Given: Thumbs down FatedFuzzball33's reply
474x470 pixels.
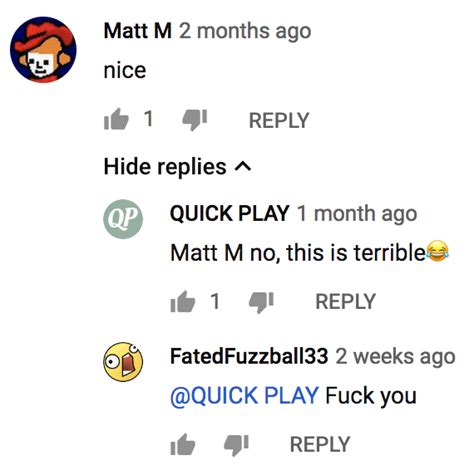Looking at the screenshot, I should pyautogui.click(x=236, y=445).
